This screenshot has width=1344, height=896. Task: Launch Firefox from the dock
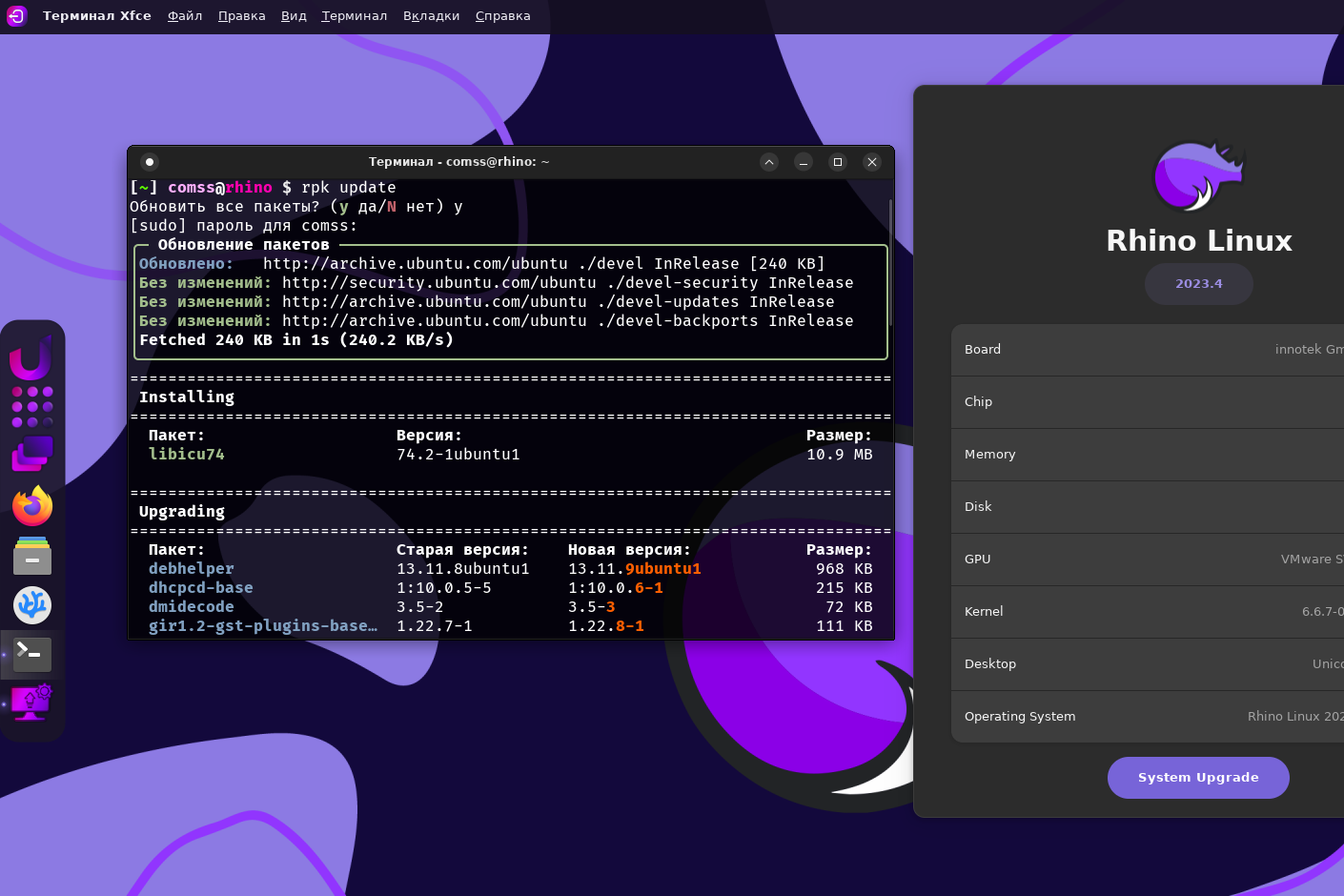[x=32, y=506]
